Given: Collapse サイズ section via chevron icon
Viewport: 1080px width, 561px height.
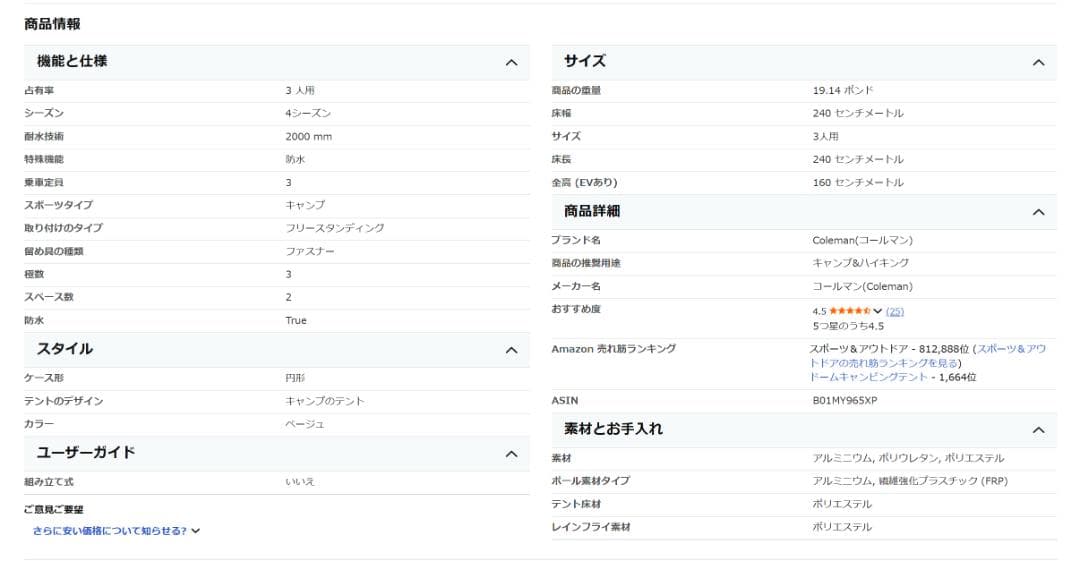Looking at the screenshot, I should click(1038, 62).
